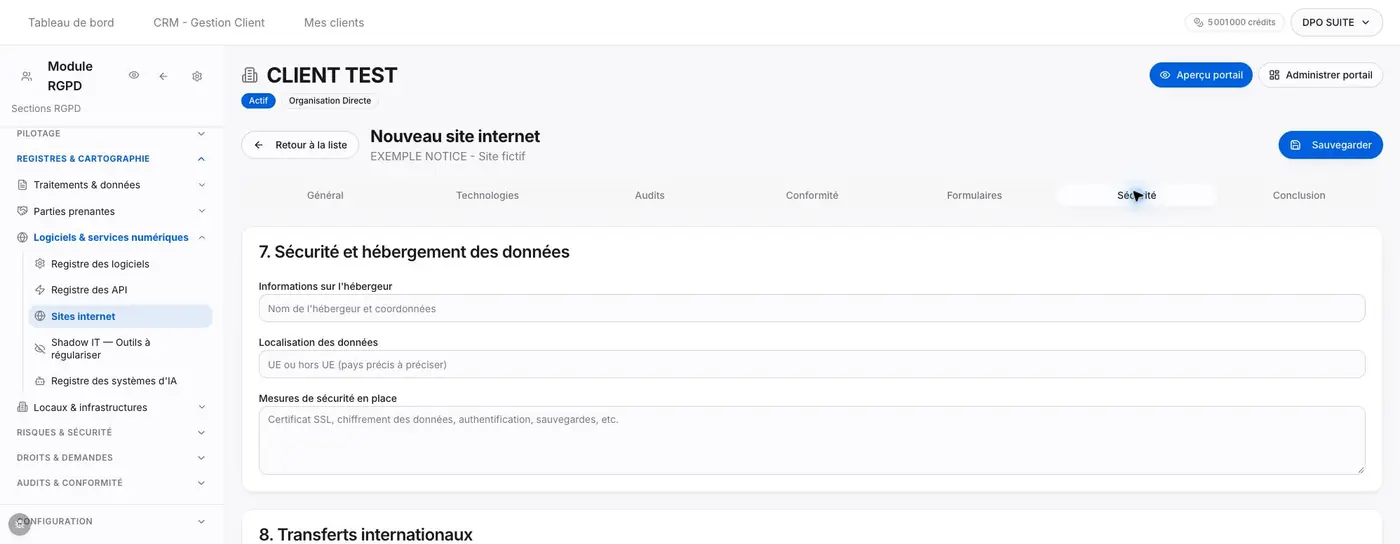Image resolution: width=1400 pixels, height=544 pixels.
Task: Switch to the Conclusion tab
Action: point(1299,195)
